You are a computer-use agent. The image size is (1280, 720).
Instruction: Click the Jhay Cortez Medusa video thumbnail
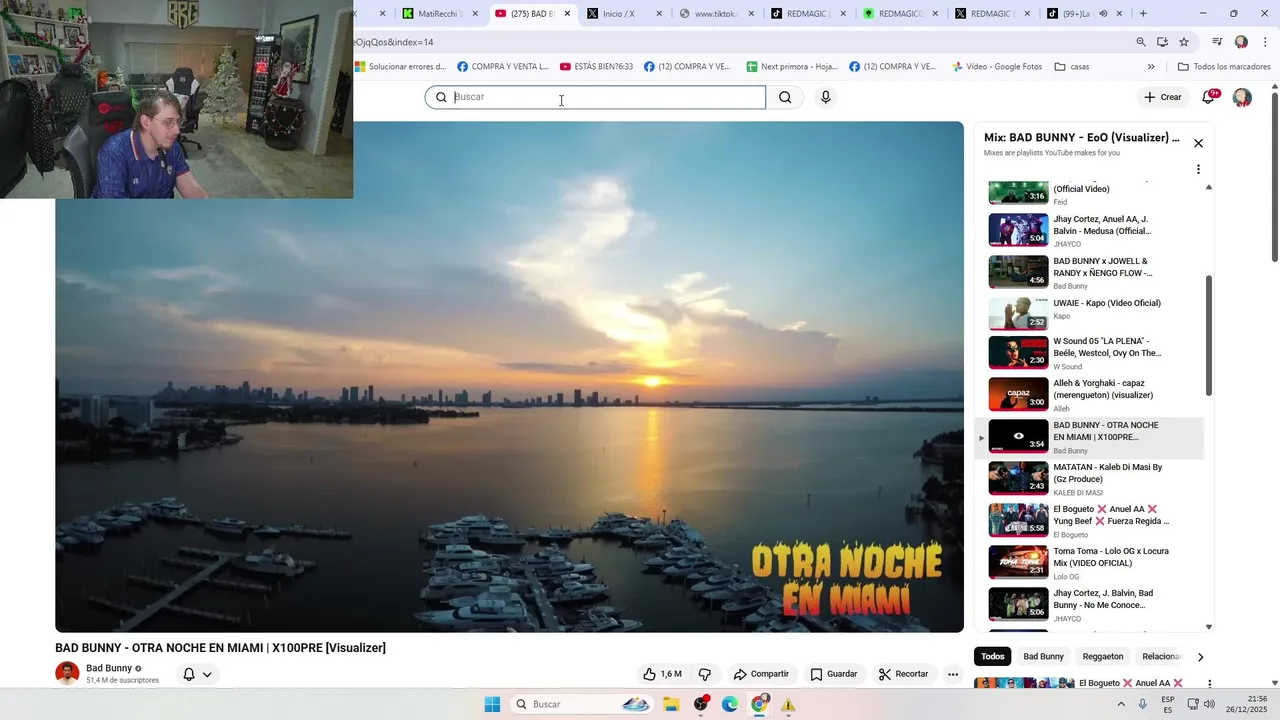pos(1018,230)
